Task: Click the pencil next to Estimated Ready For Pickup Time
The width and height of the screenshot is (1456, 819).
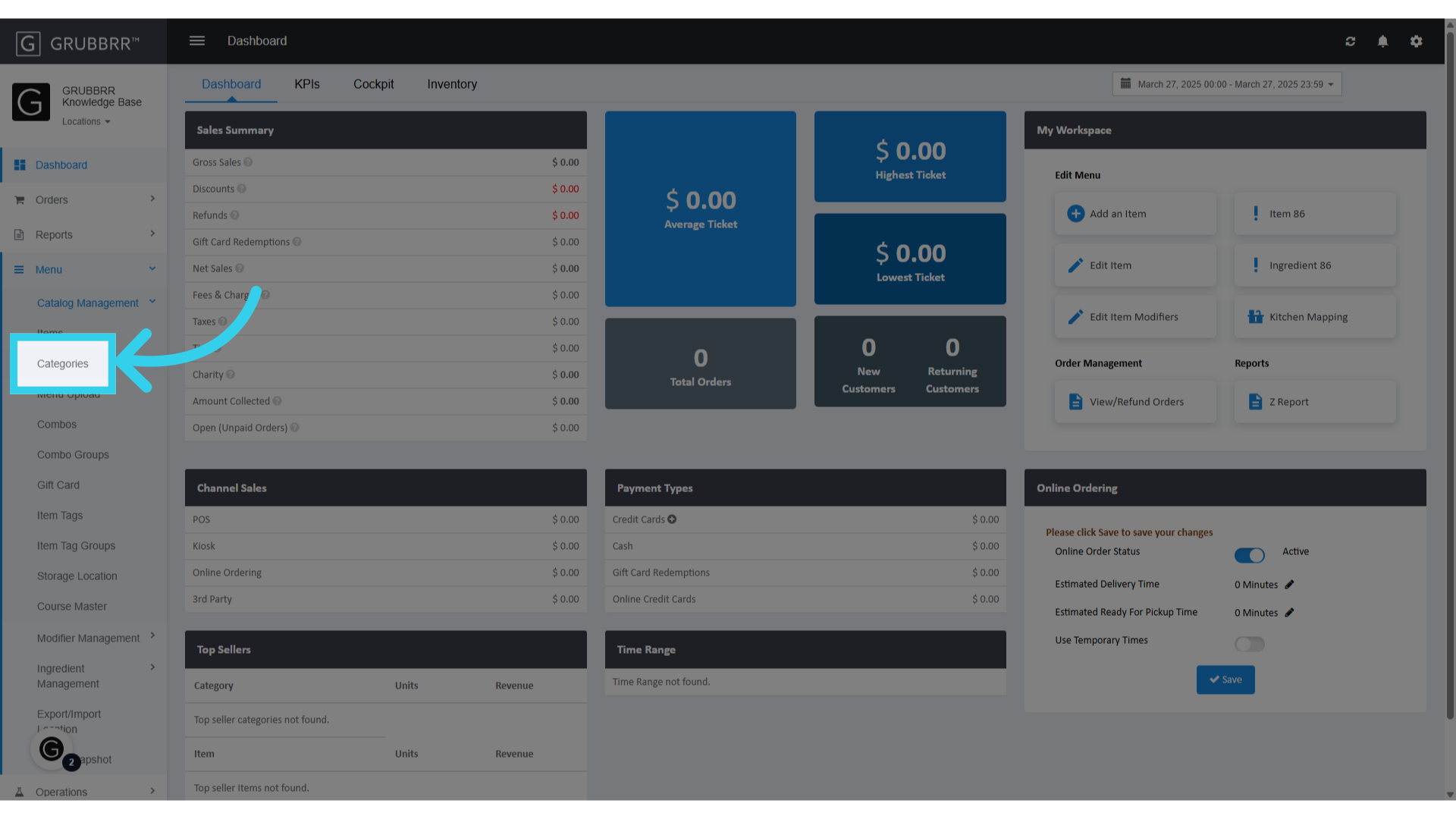Action: pos(1289,613)
